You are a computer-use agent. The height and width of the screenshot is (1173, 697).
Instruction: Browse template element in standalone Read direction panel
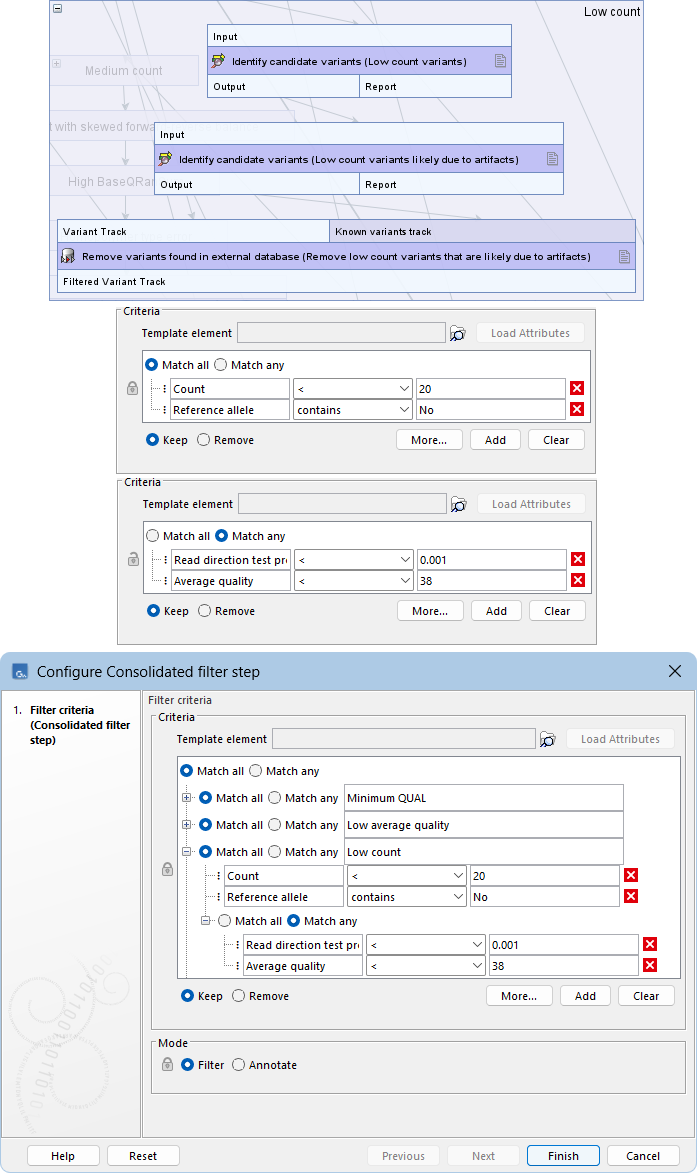point(458,505)
